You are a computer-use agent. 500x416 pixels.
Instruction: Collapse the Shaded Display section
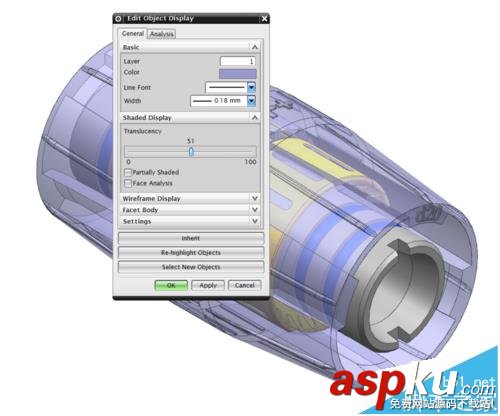[255, 118]
